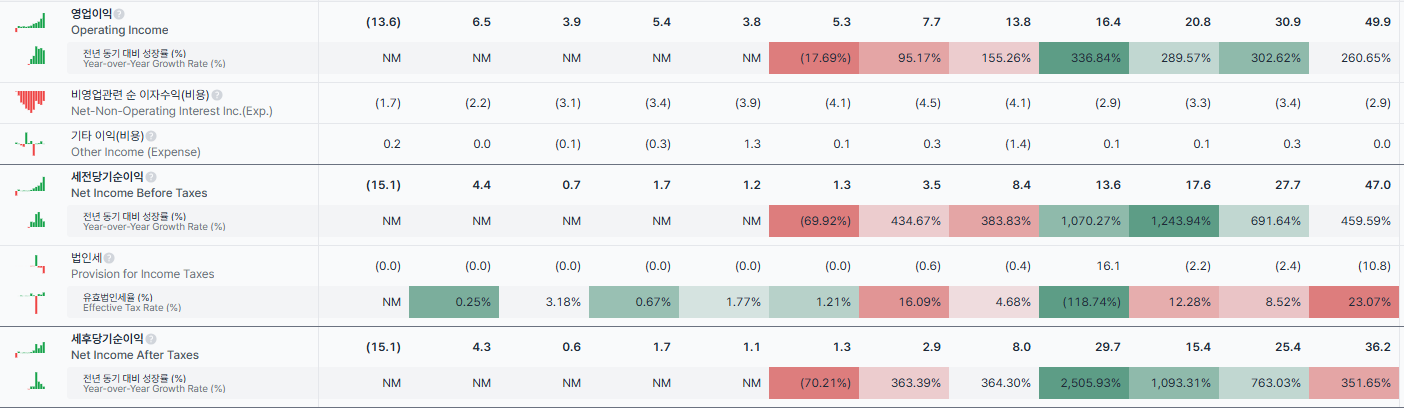The image size is (1404, 408).
Task: Open the Net Income Before Taxes trend chart icon
Action: (x=31, y=184)
